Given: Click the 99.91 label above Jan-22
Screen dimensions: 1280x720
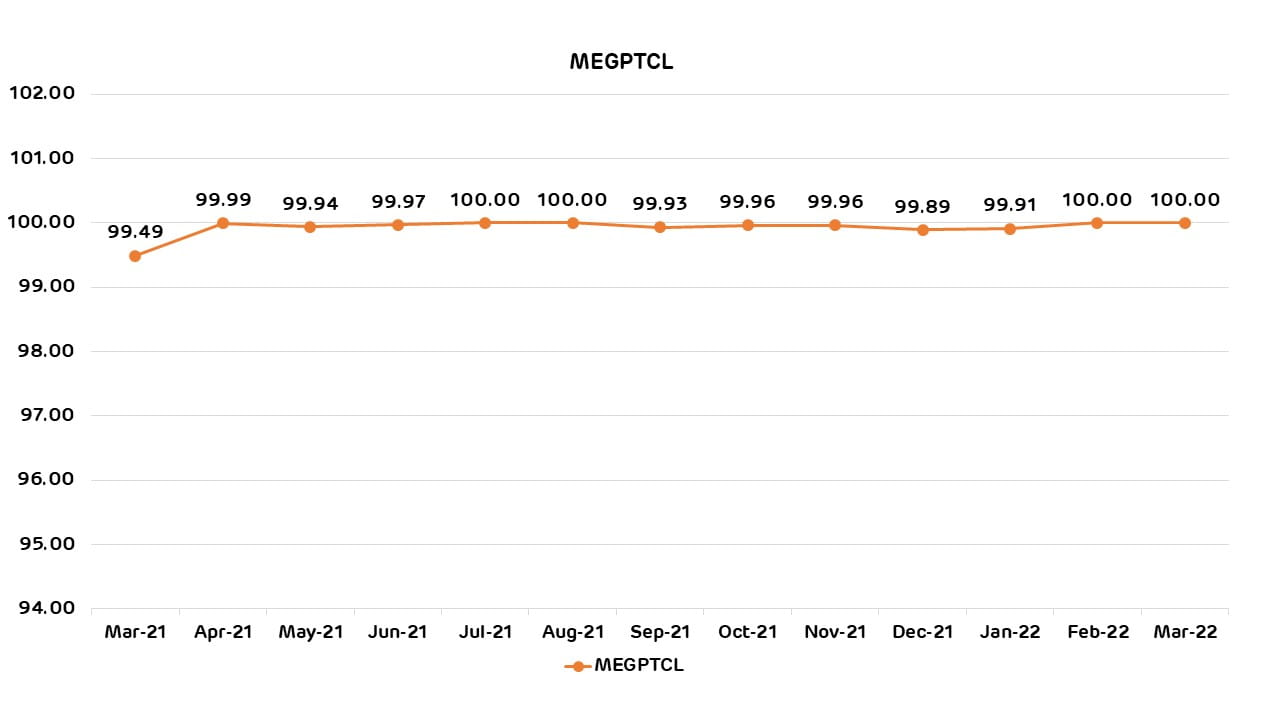Looking at the screenshot, I should pyautogui.click(x=1010, y=205).
